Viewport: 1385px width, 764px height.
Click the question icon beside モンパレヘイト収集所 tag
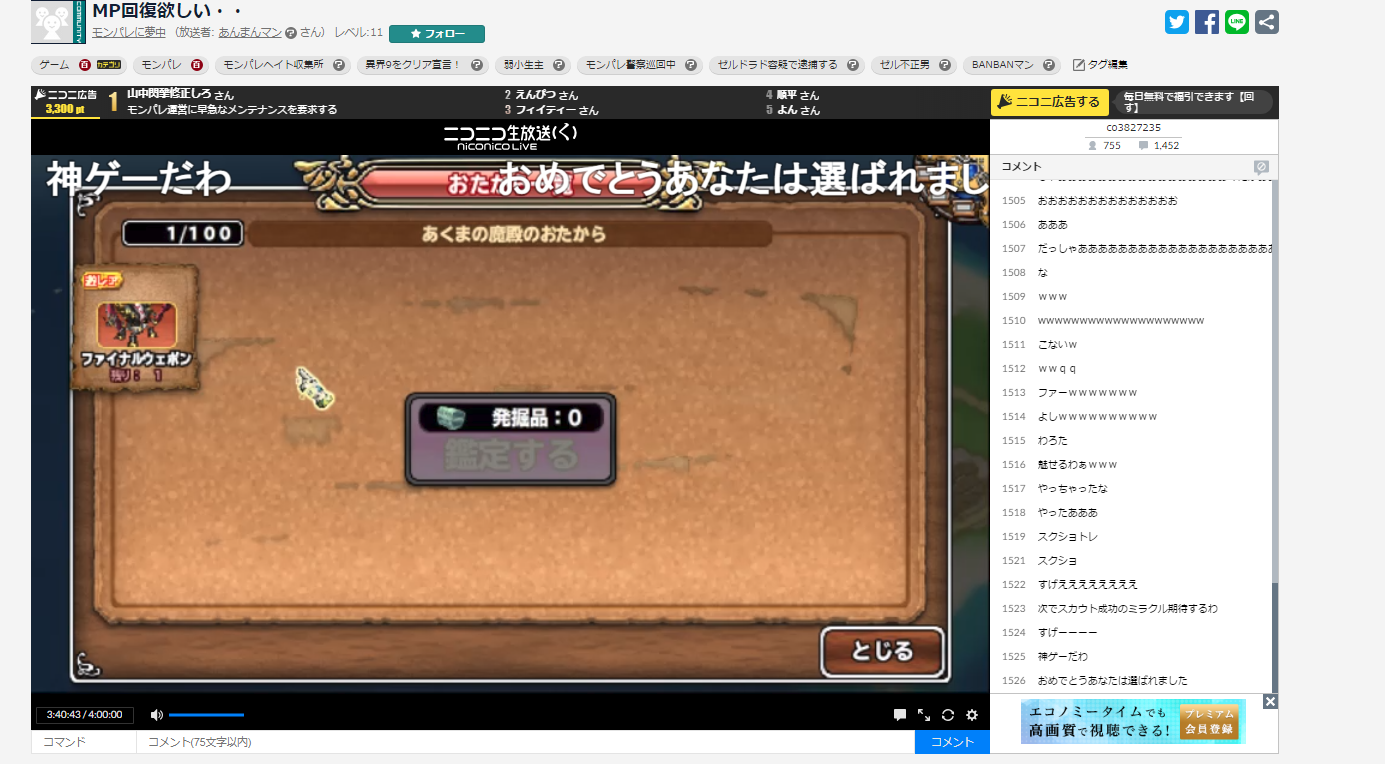pos(339,65)
